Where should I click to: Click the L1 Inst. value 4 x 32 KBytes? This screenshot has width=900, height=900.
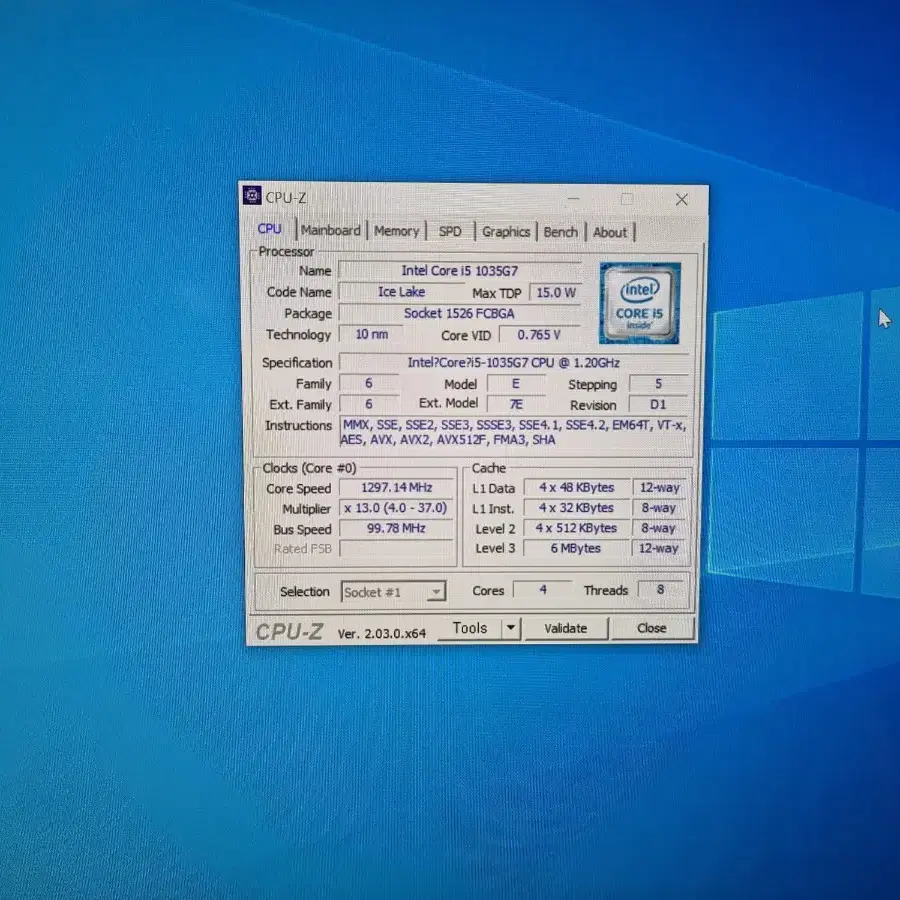tap(576, 507)
